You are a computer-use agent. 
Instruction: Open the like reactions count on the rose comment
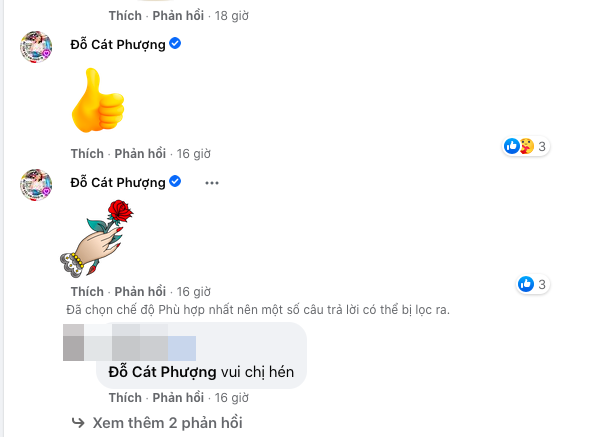pyautogui.click(x=533, y=284)
